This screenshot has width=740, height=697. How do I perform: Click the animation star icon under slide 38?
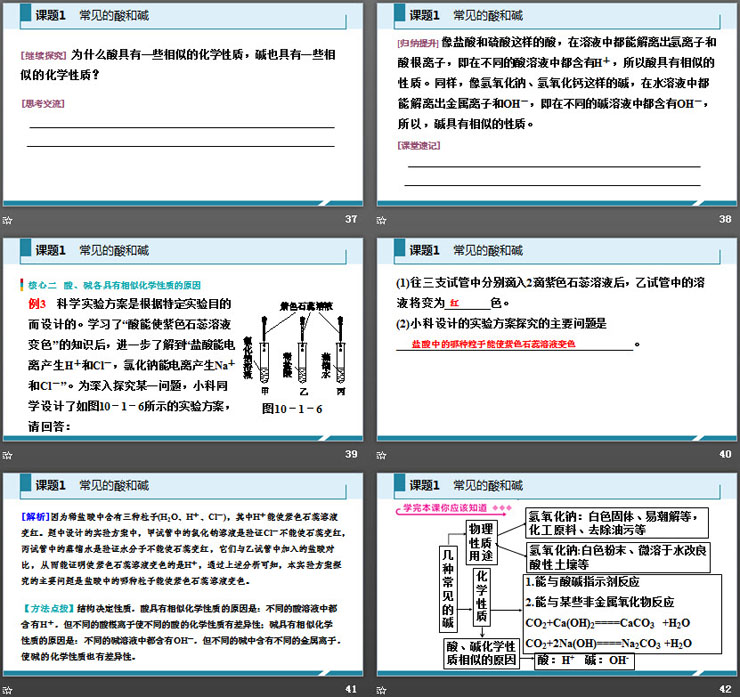382,220
